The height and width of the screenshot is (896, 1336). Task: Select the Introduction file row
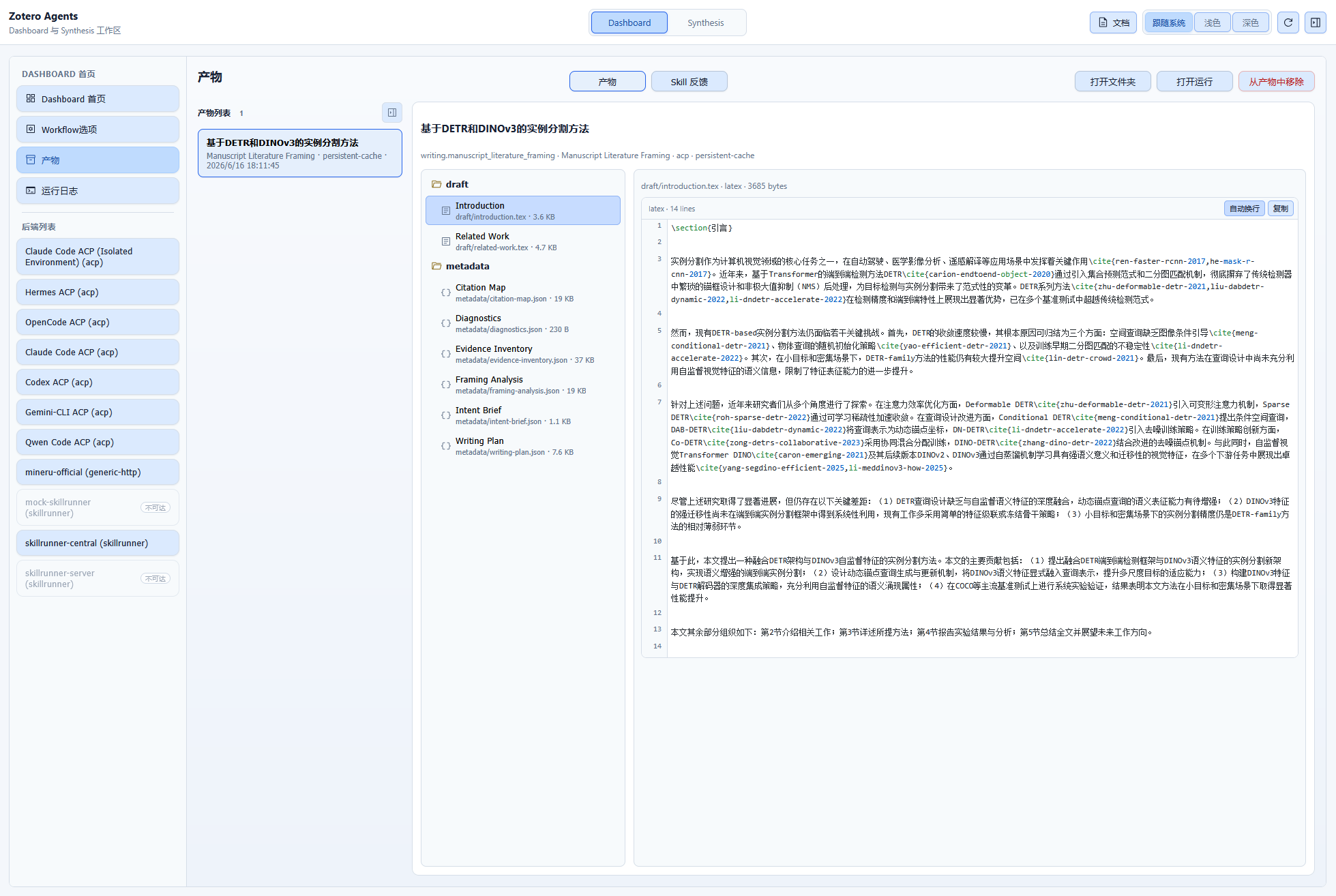pyautogui.click(x=522, y=211)
